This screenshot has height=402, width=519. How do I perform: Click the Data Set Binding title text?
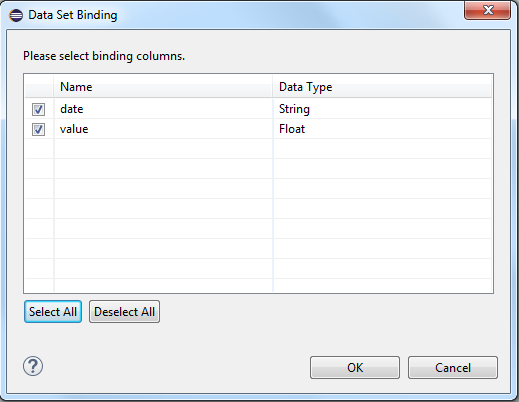pyautogui.click(x=73, y=15)
